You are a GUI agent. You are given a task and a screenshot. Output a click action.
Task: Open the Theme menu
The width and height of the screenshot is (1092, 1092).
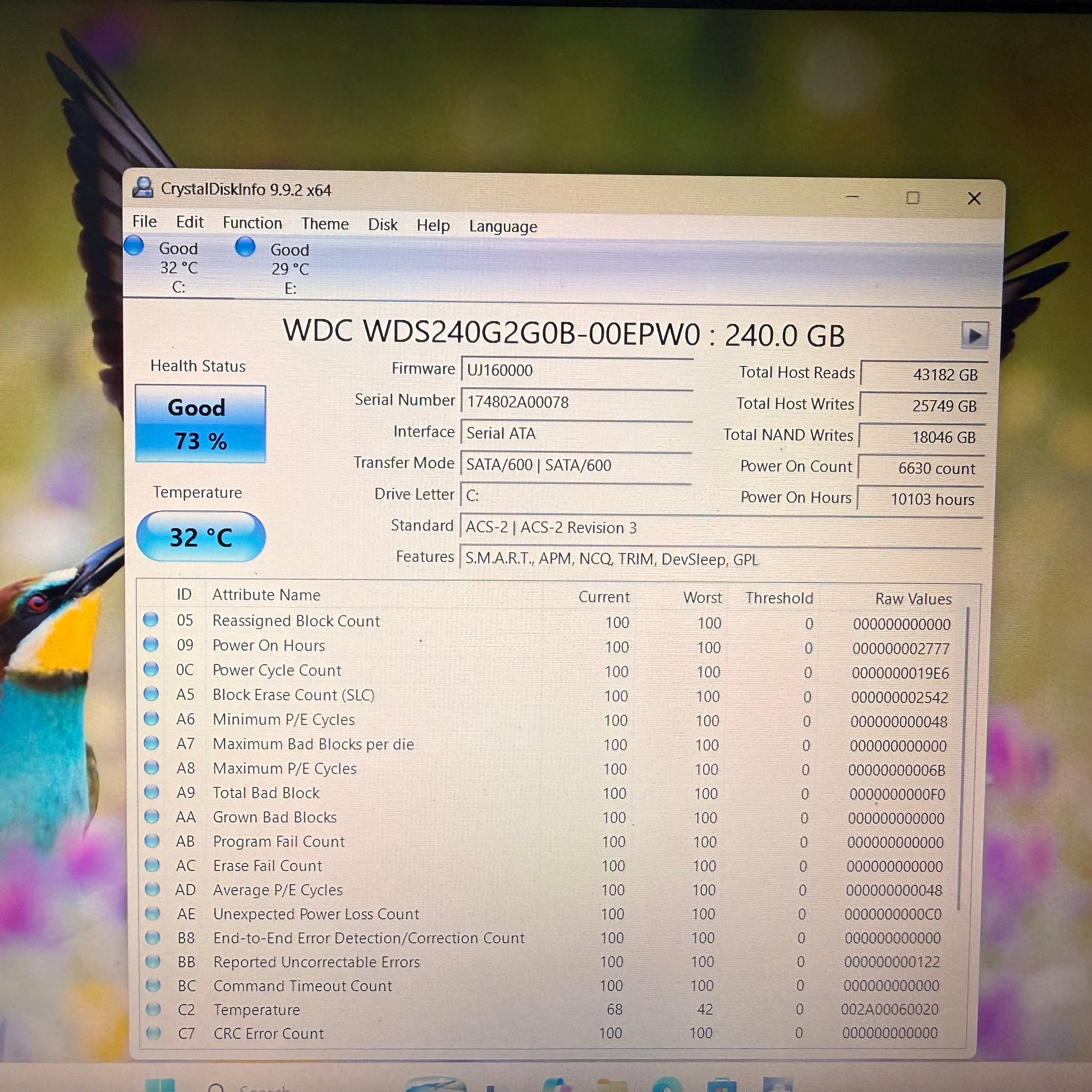click(324, 224)
